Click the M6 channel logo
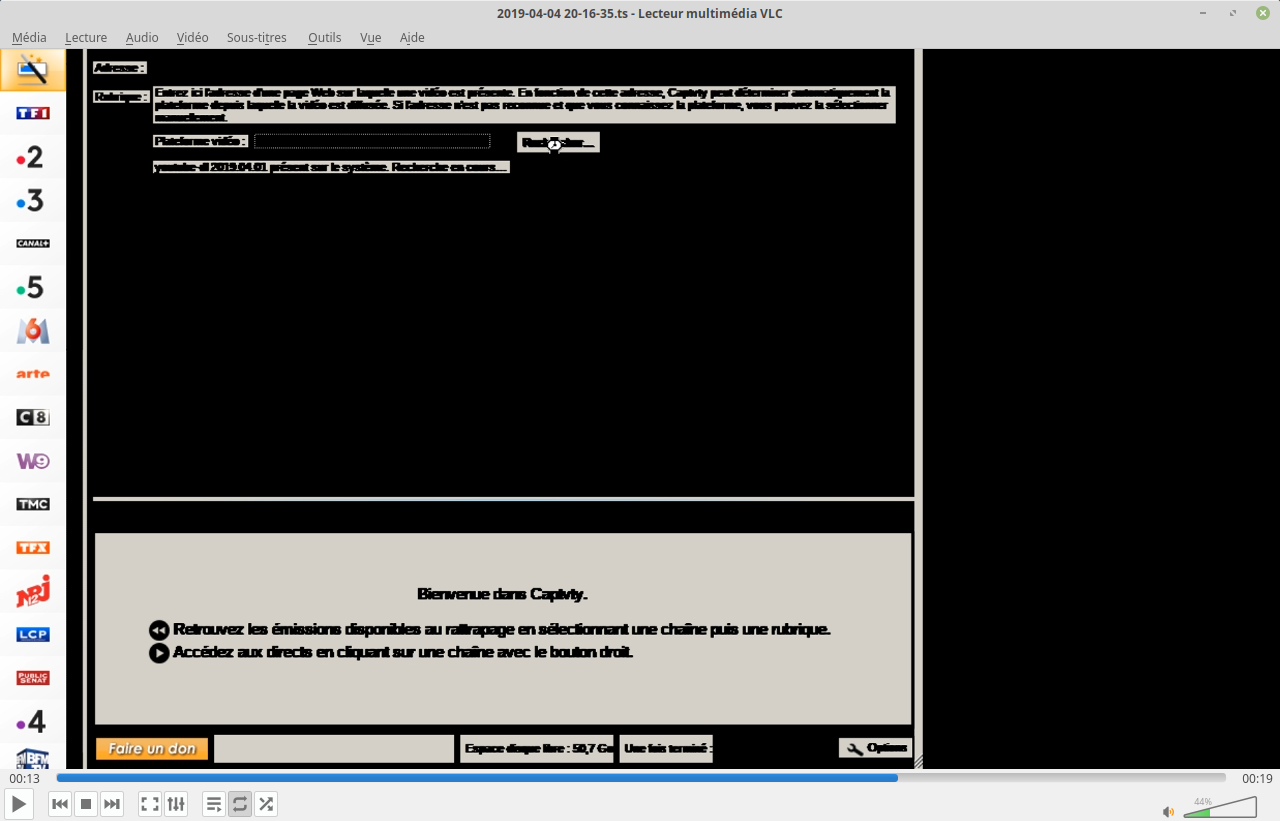Image resolution: width=1280 pixels, height=821 pixels. coord(32,330)
